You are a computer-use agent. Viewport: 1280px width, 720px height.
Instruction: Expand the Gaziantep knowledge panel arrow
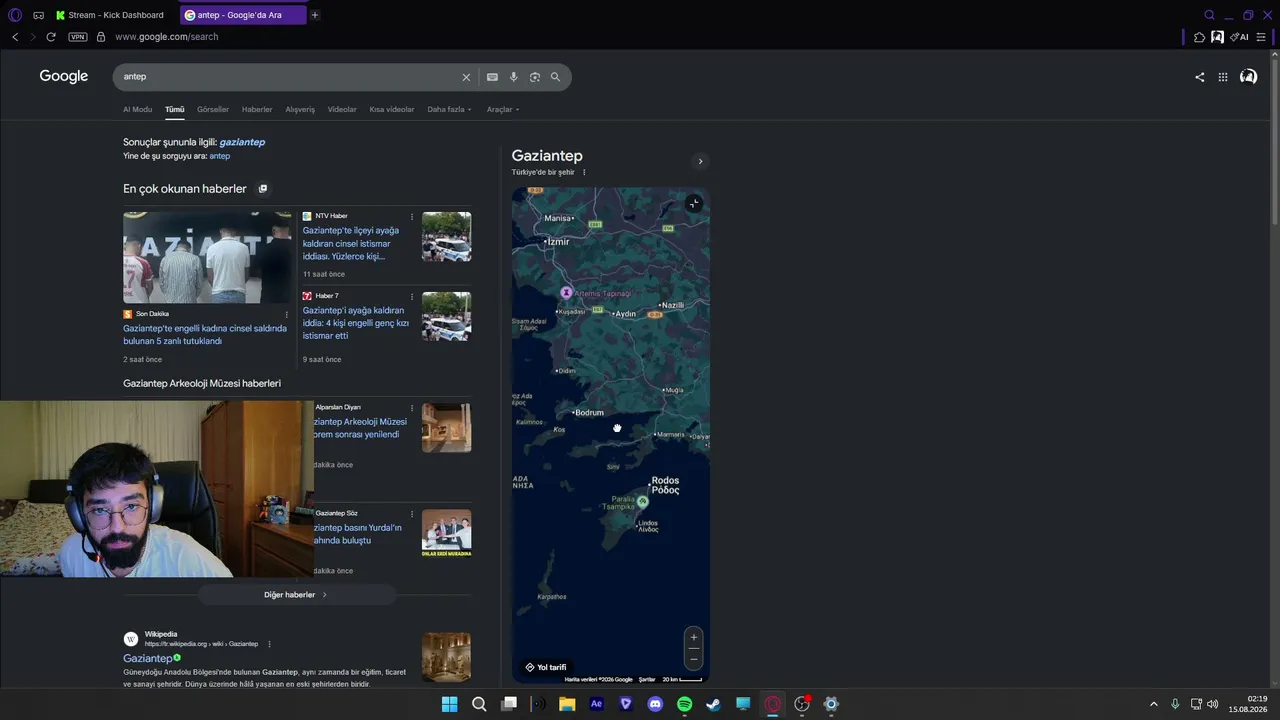700,161
